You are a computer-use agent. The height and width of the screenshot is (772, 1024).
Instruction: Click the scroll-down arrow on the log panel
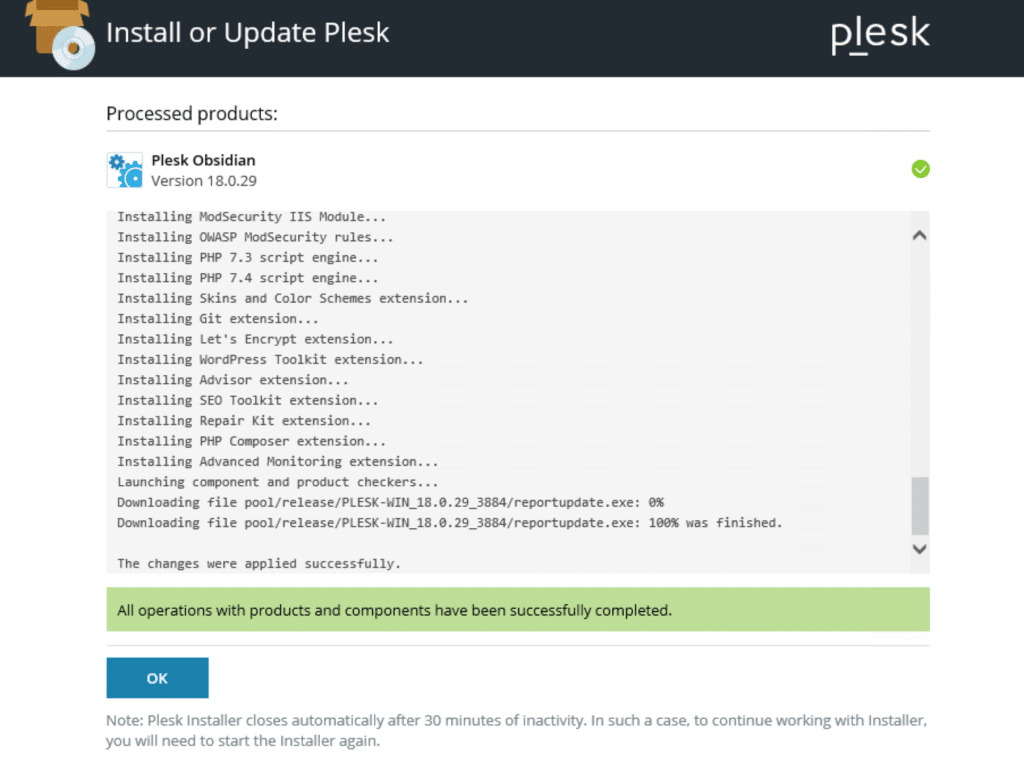click(918, 549)
